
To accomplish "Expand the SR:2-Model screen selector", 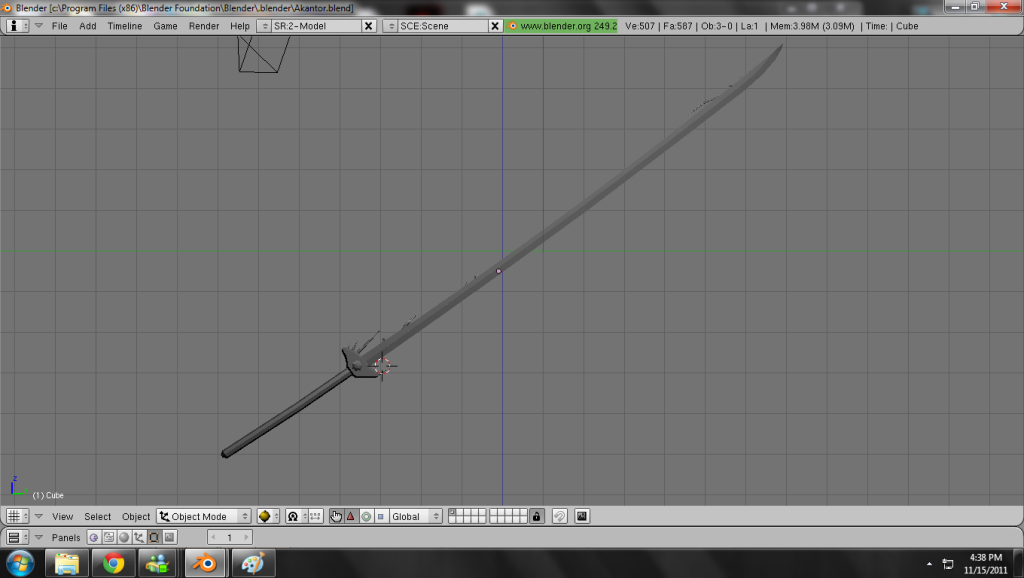I will (x=265, y=26).
